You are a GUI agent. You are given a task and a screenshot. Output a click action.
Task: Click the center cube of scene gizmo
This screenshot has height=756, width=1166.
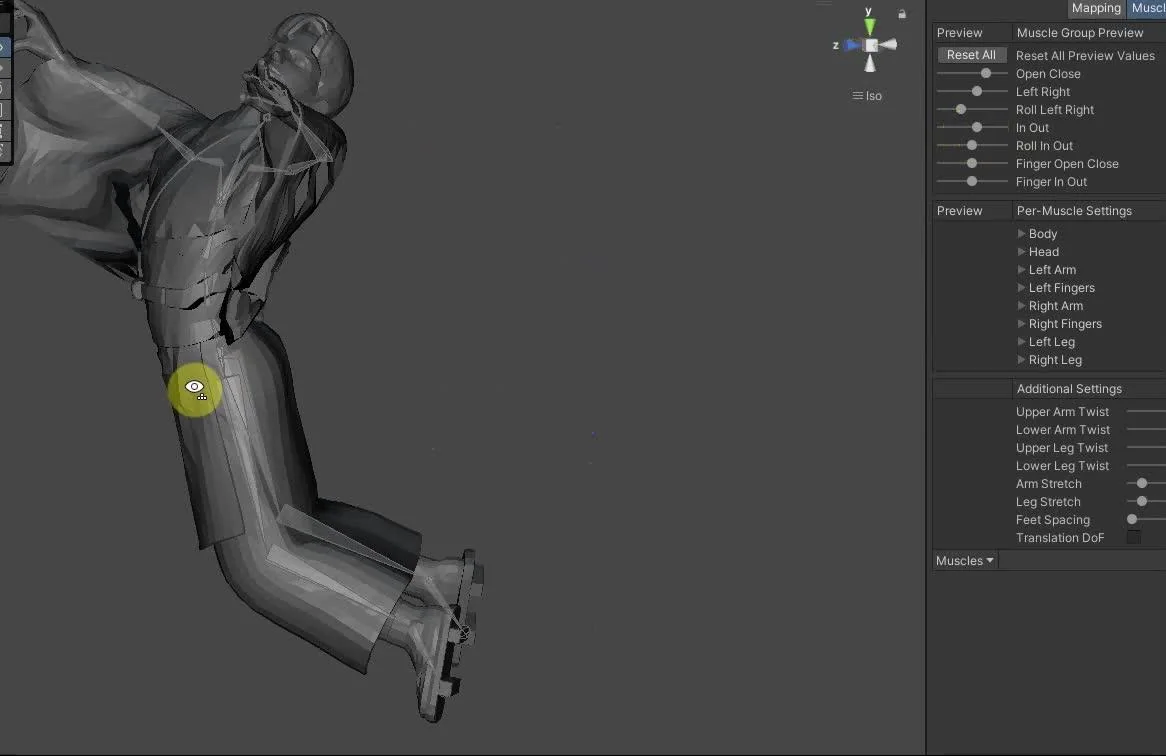point(870,45)
